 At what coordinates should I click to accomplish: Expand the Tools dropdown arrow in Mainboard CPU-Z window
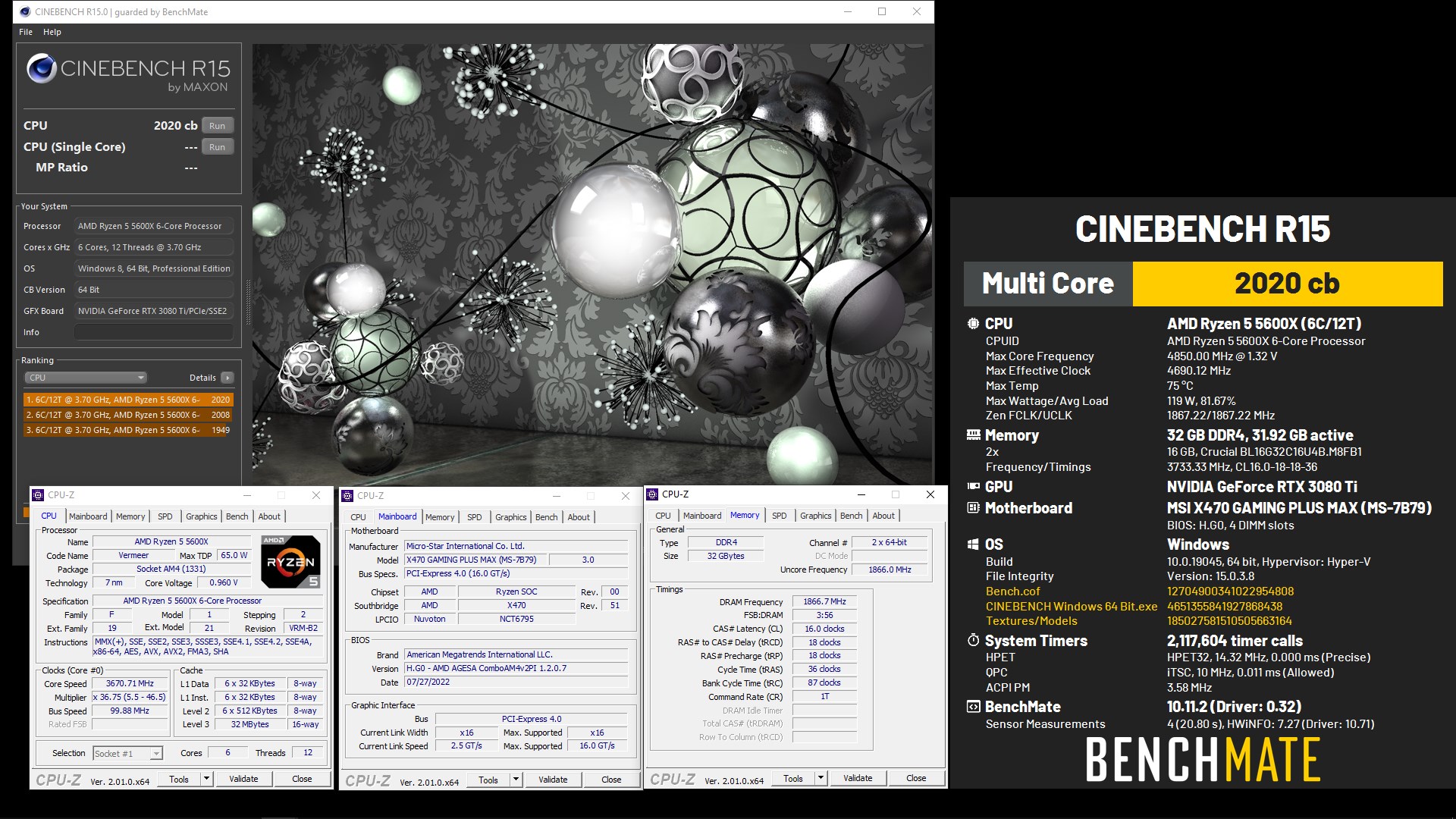point(516,780)
